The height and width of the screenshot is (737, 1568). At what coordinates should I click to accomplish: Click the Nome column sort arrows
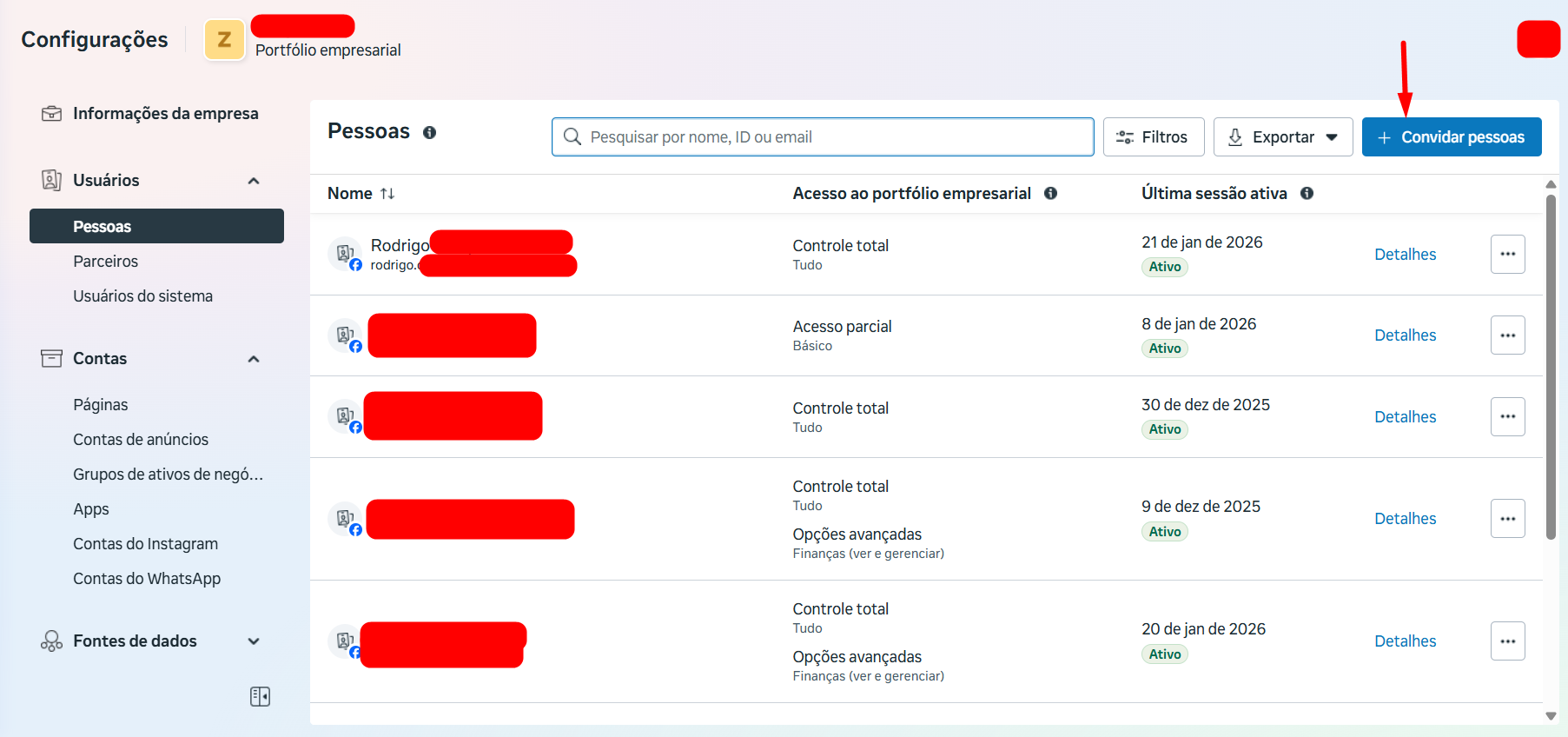pos(387,194)
